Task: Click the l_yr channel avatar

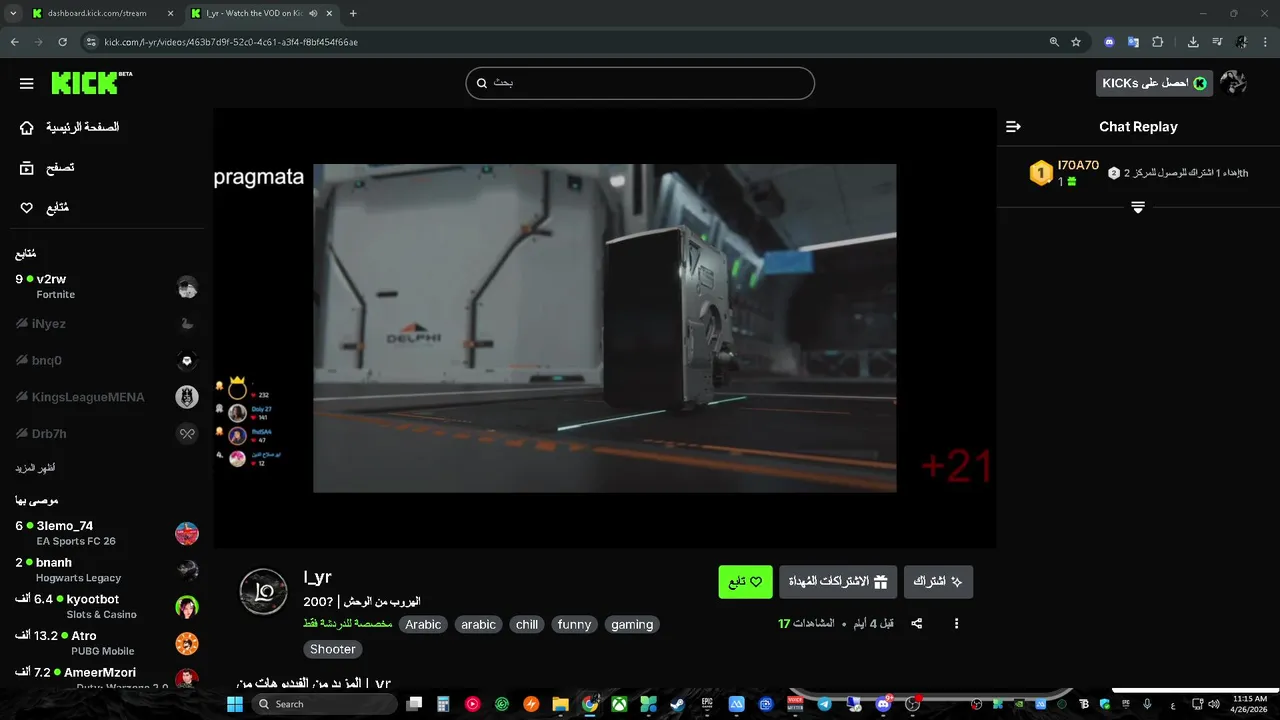Action: click(264, 592)
